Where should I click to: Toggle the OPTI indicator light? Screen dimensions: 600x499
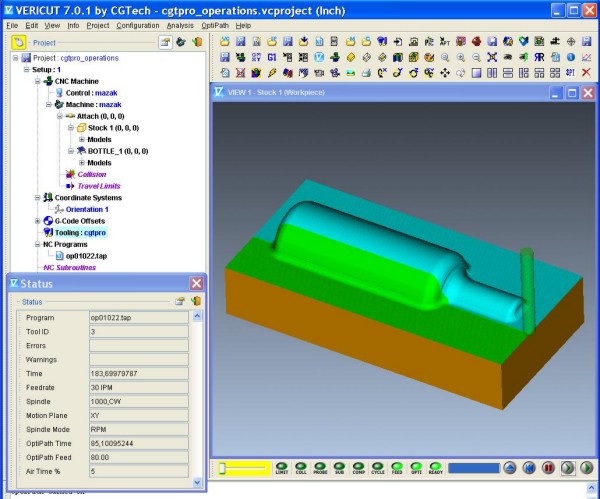click(416, 468)
